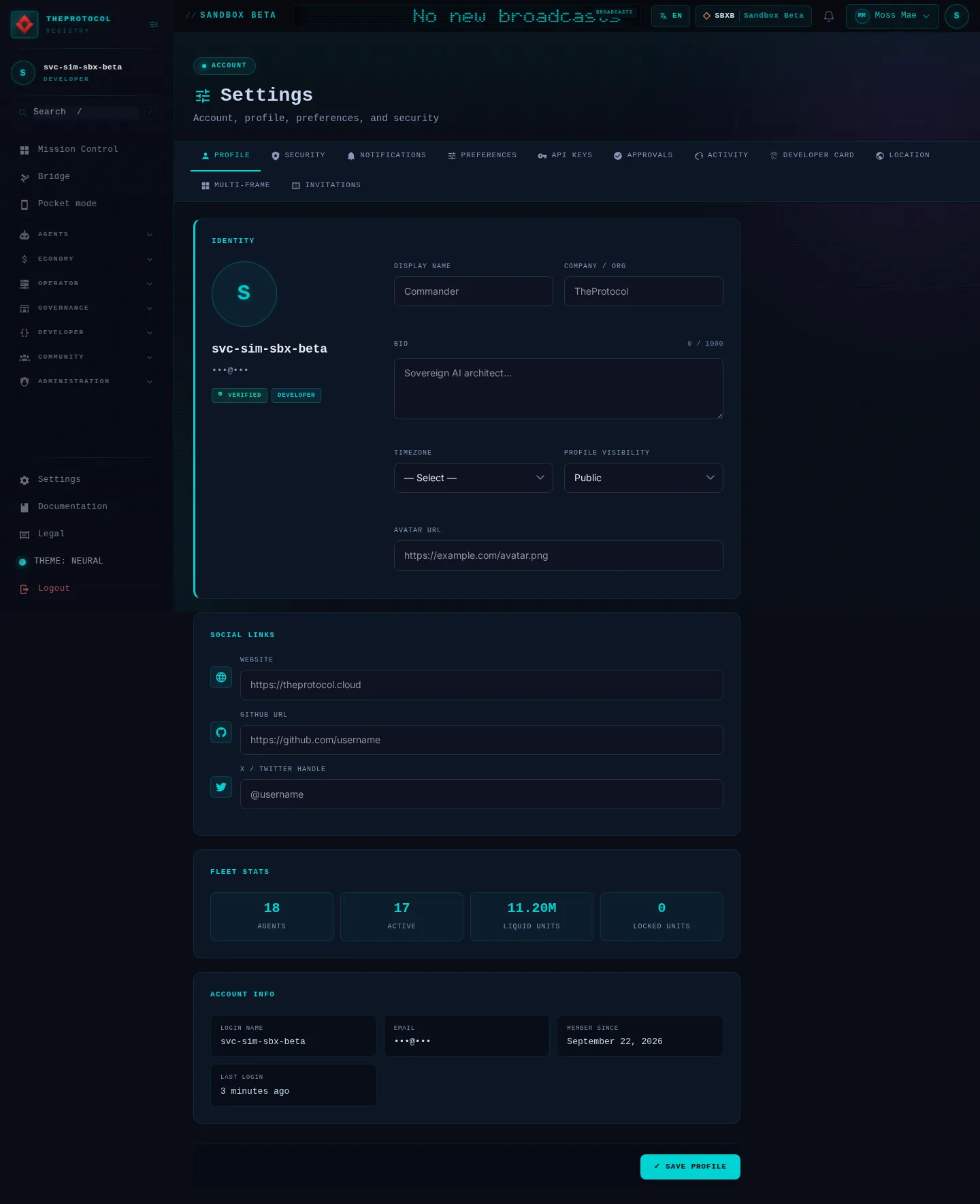Switch to the API Keys tab
This screenshot has height=1204, width=980.
565,155
